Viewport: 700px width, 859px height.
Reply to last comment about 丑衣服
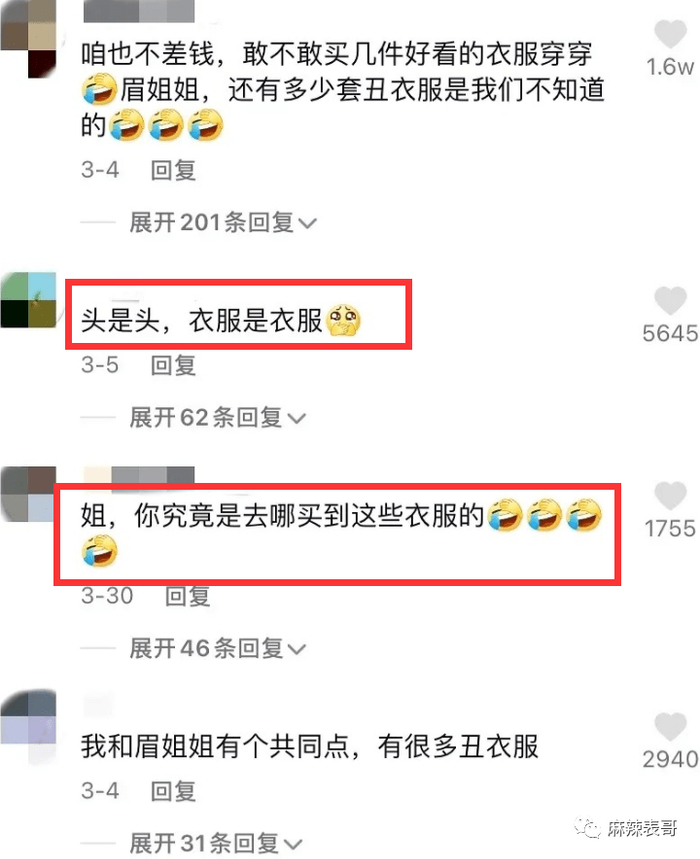point(173,791)
